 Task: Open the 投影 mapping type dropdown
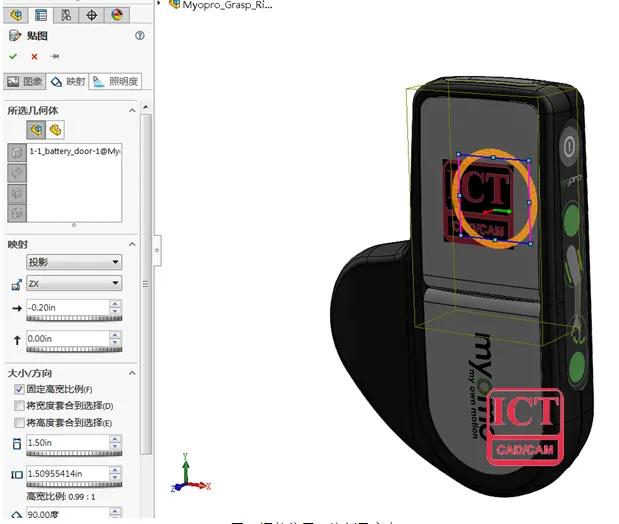(74, 262)
